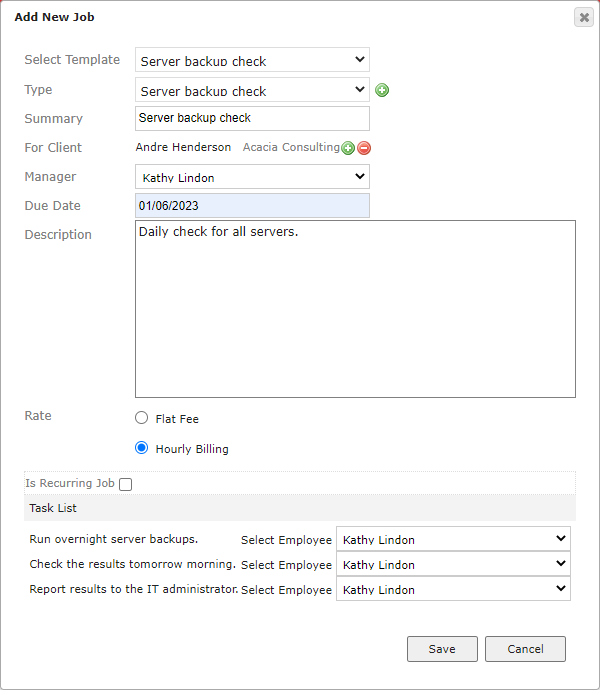Close the Add New Job dialog
The image size is (600, 690).
(x=584, y=18)
